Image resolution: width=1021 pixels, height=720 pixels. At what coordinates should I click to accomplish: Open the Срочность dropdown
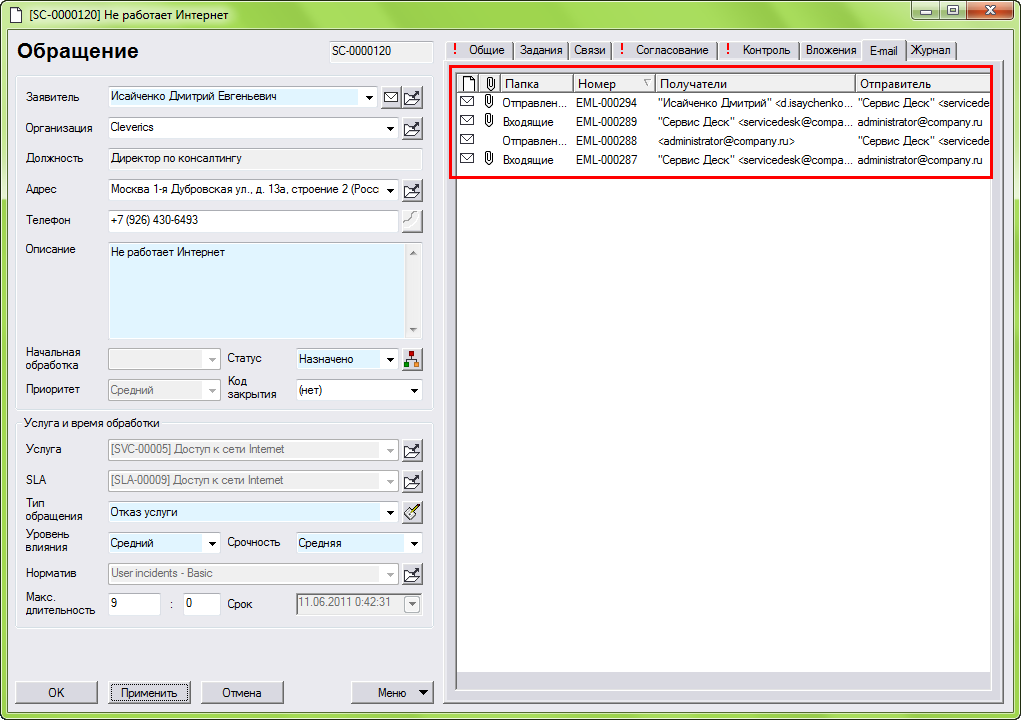pos(414,544)
